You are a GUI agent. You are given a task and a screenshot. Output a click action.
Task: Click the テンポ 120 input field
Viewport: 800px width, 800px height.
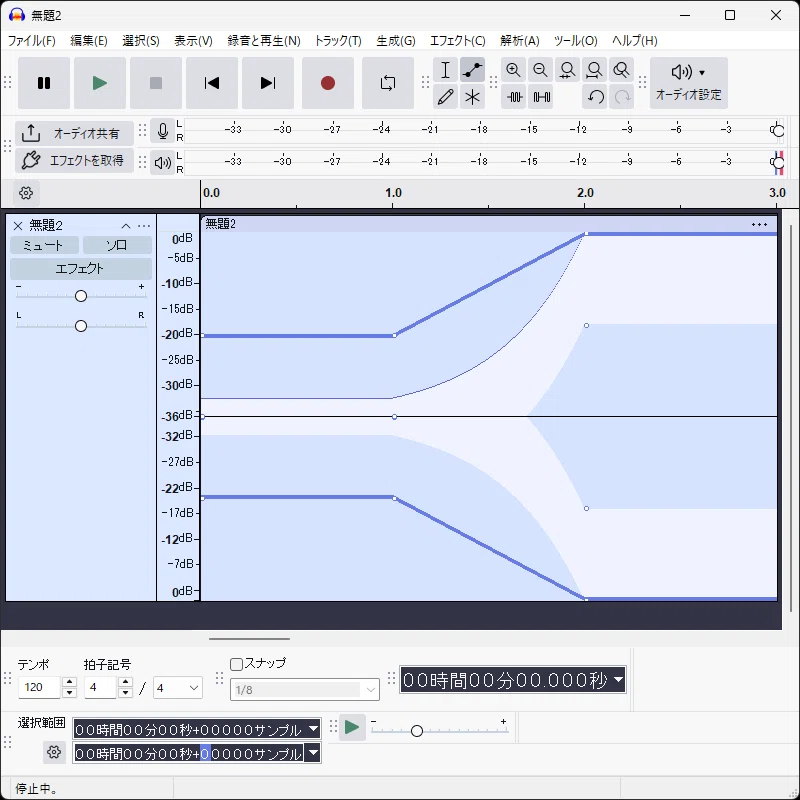(40, 687)
